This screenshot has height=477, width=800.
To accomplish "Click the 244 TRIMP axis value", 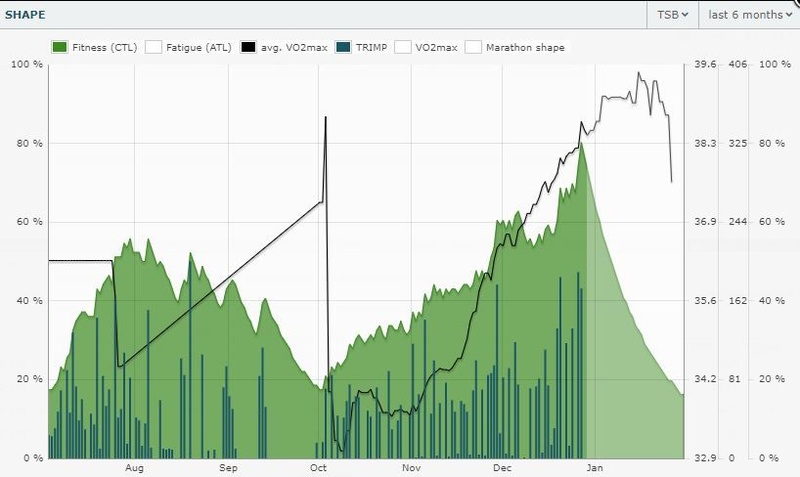I will pos(738,222).
